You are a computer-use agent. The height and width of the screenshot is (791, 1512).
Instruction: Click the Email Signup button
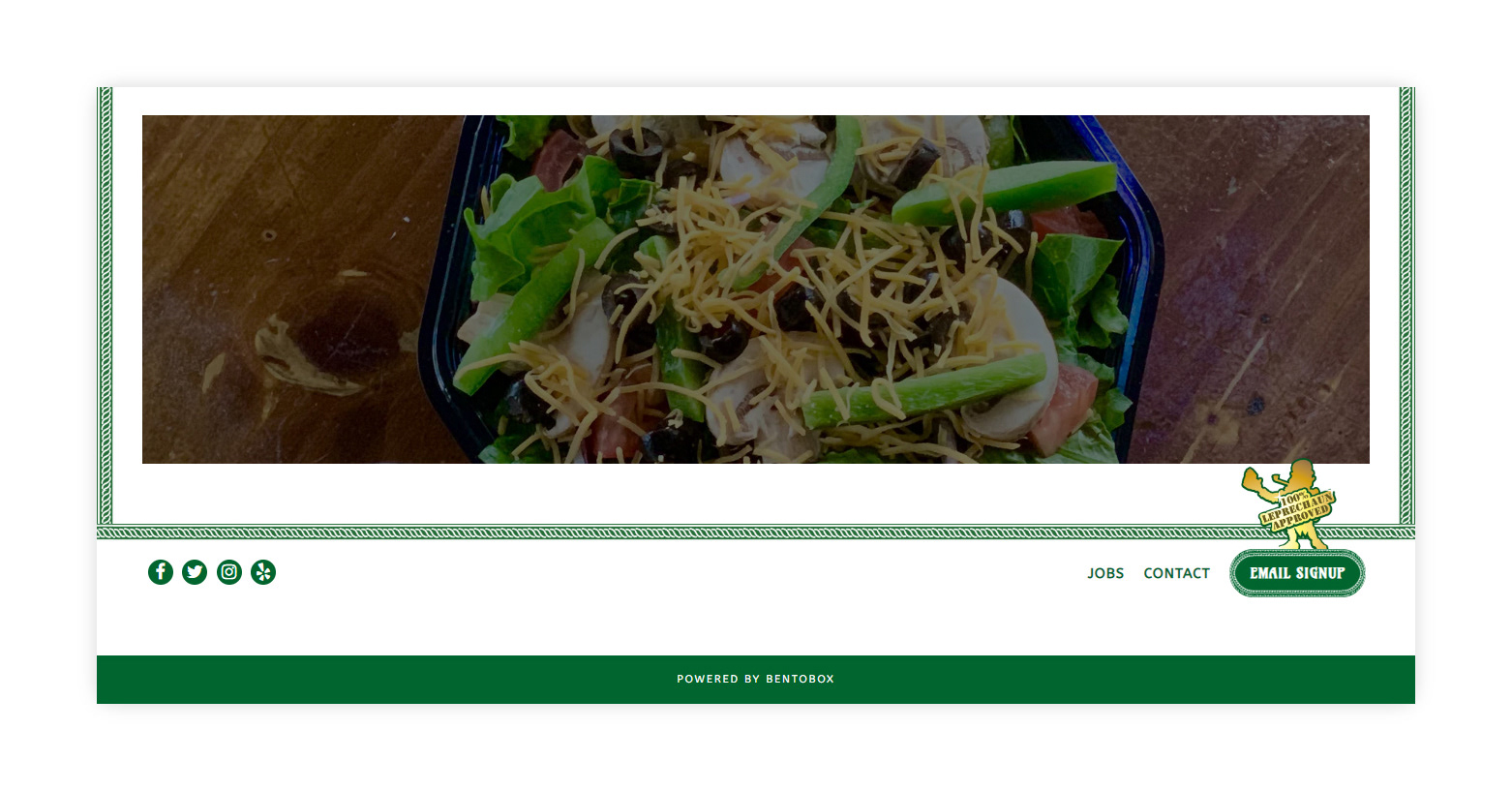(x=1297, y=573)
